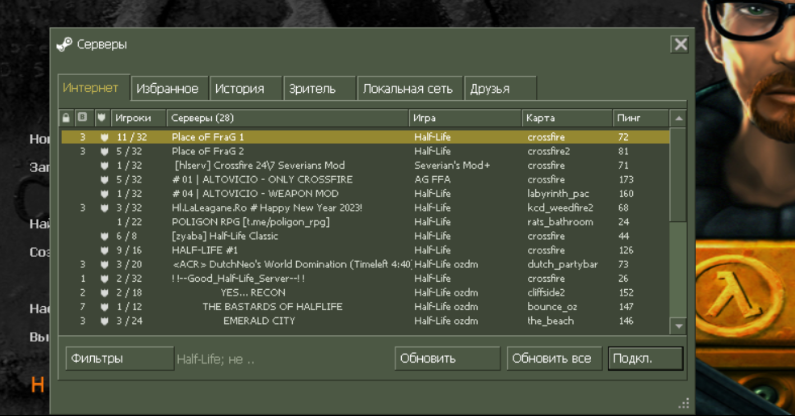
Task: Open the История tab
Action: click(x=246, y=88)
